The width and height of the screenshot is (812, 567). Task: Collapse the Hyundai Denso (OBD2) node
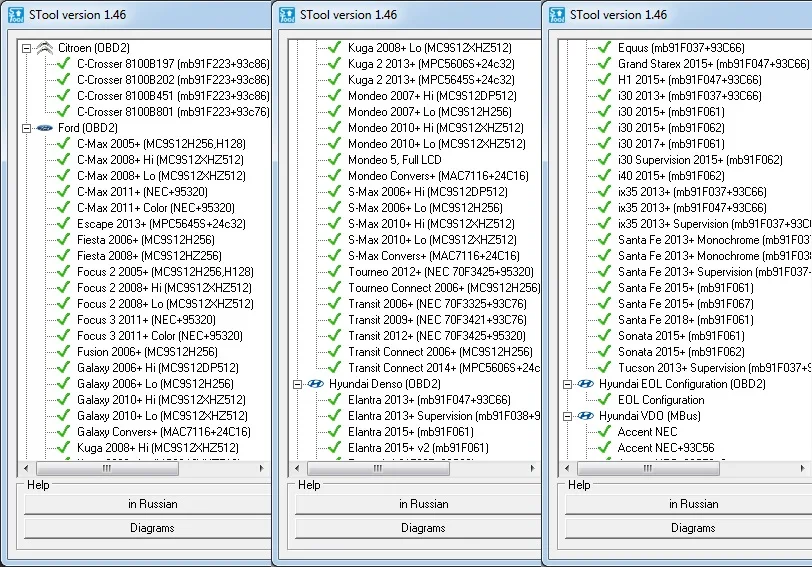pos(297,384)
